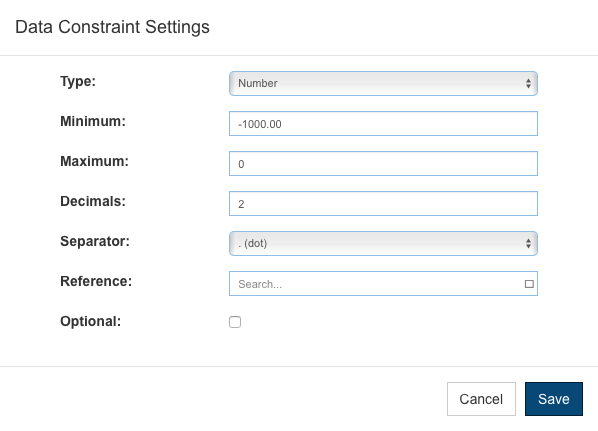Enable the Optional checkbox
This screenshot has width=598, height=431.
pyautogui.click(x=235, y=322)
